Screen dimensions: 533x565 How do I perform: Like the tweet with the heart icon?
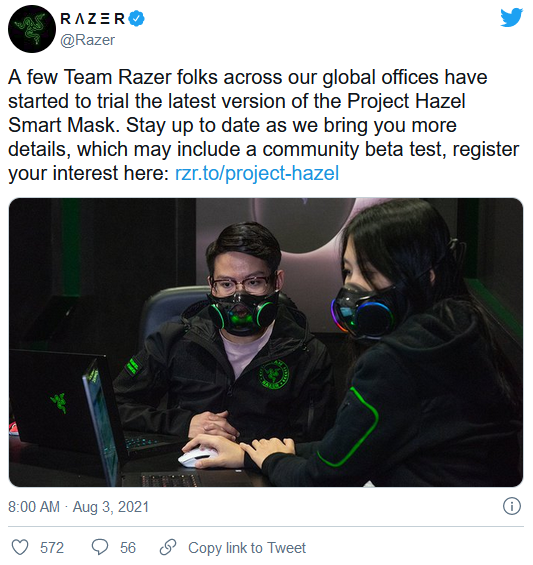tap(20, 548)
